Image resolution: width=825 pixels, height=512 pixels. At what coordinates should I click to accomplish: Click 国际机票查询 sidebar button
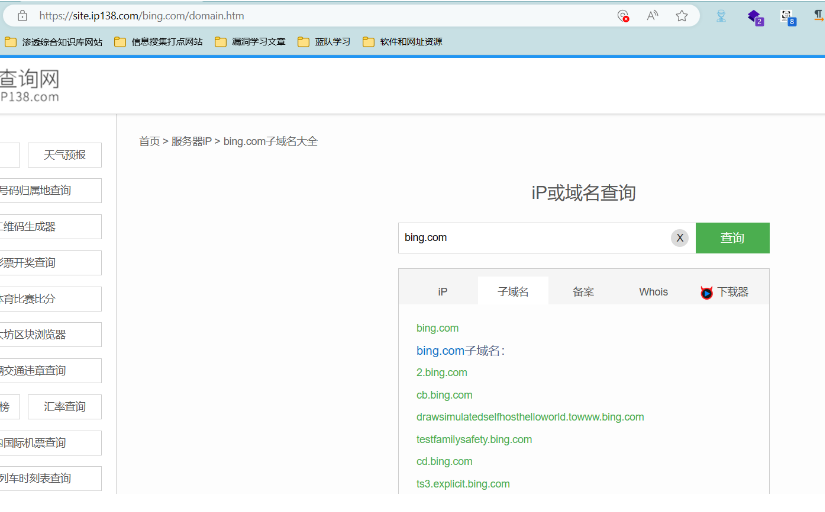tap(51, 443)
